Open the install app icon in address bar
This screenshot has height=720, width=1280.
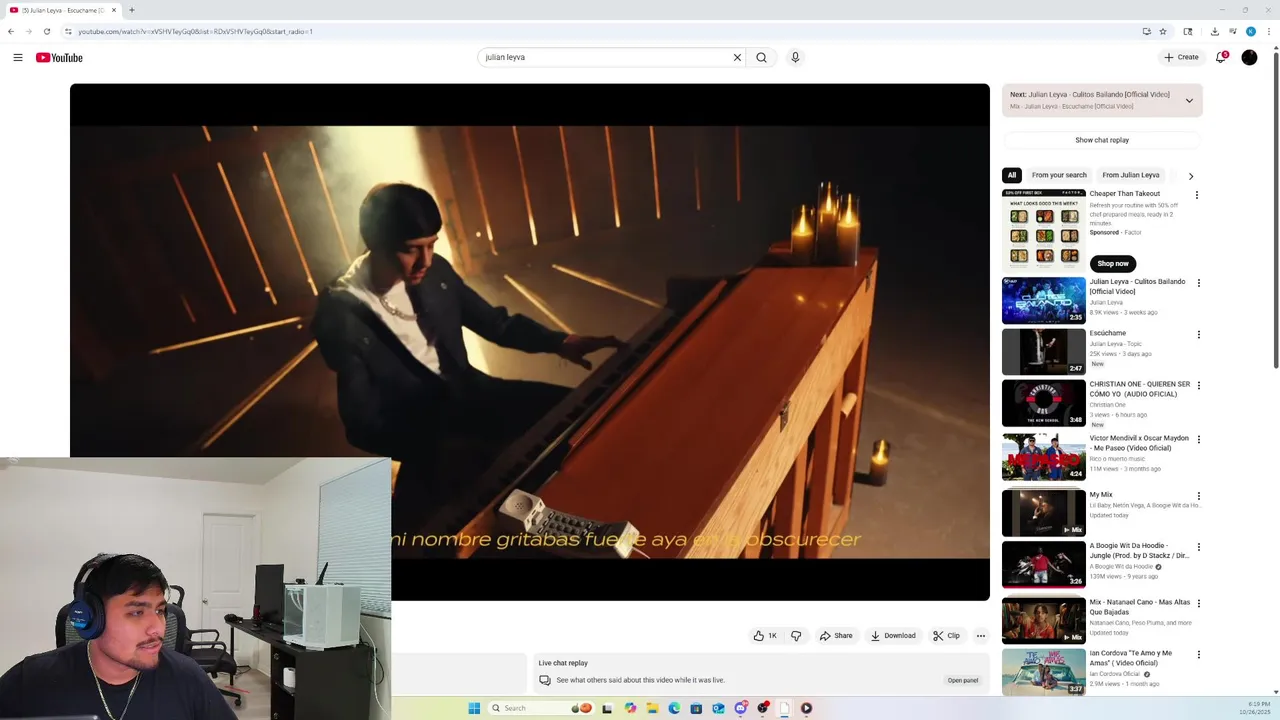click(x=1146, y=31)
